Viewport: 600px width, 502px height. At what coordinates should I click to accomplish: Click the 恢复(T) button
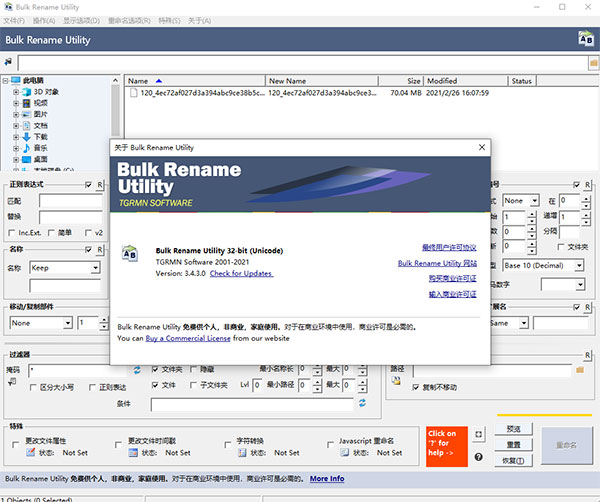tap(514, 461)
